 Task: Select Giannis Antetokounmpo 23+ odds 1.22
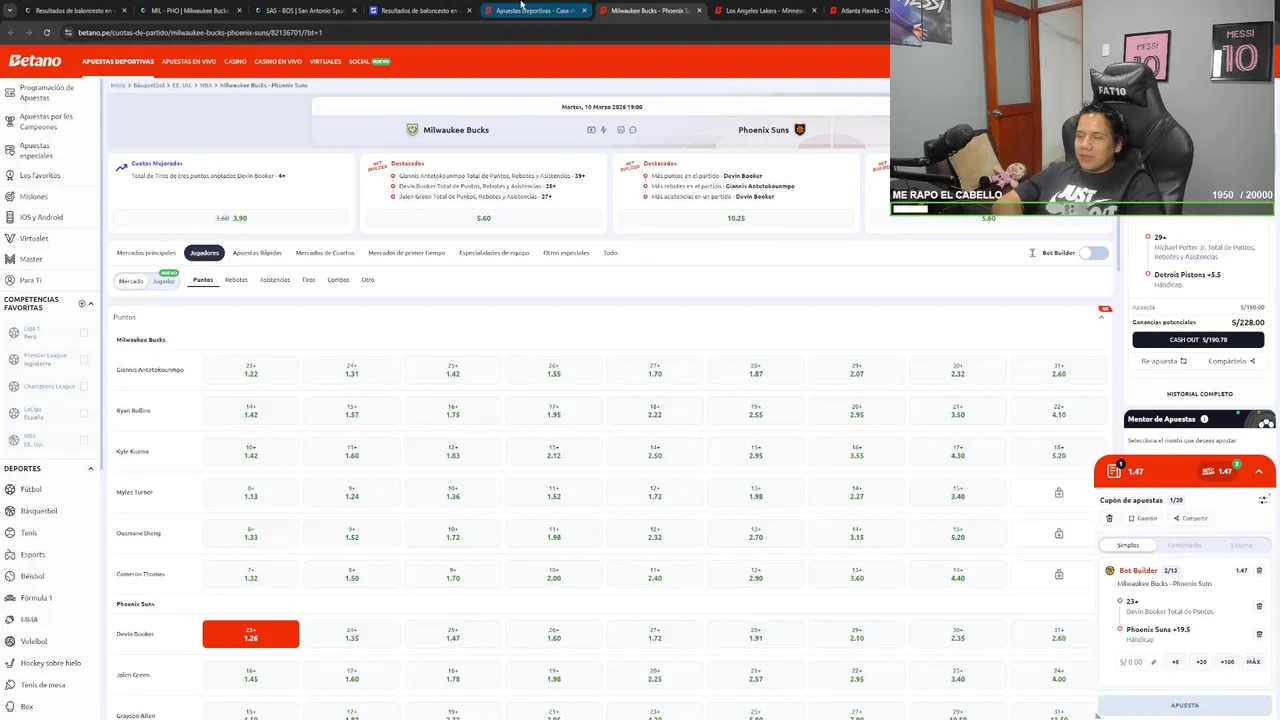(251, 370)
